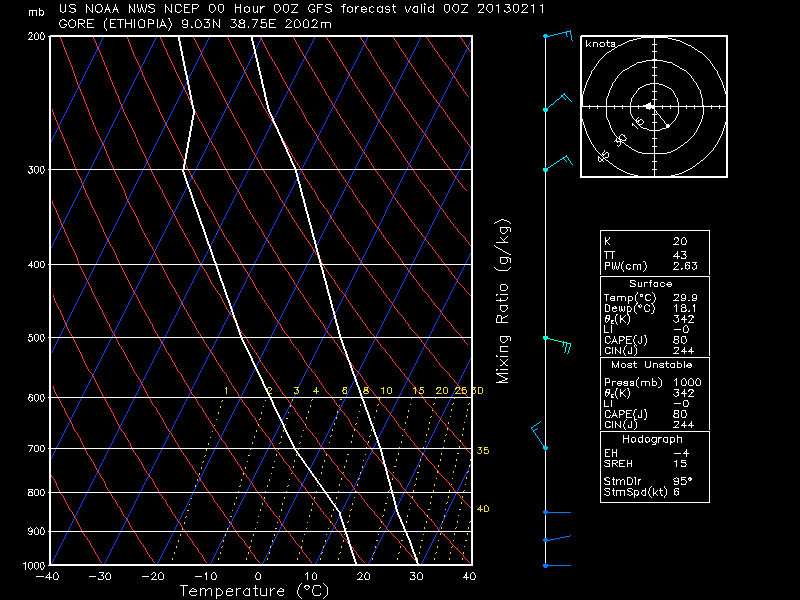Click the surface Dewp(°C) value 18.1
This screenshot has height=600, width=800.
point(685,308)
